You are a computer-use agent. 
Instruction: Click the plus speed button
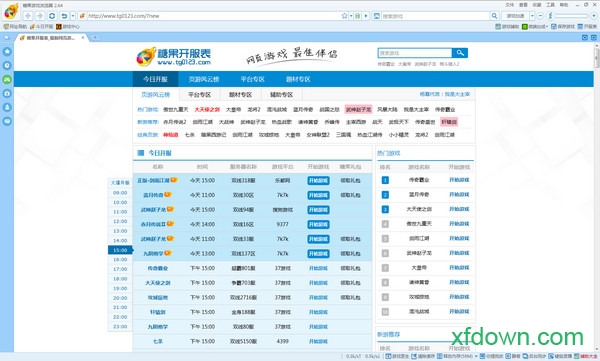click(x=594, y=16)
